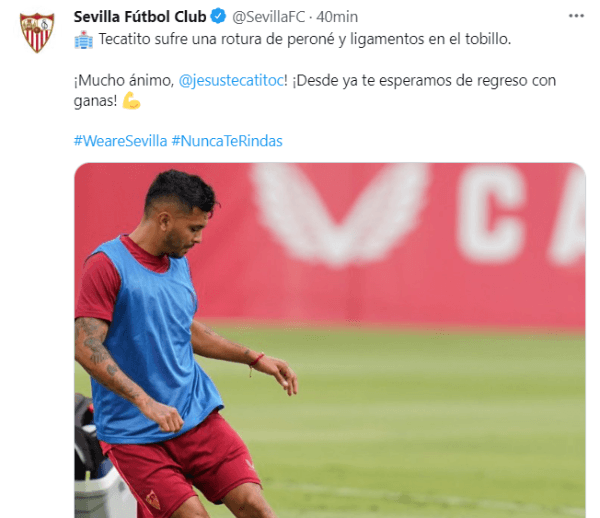Click the white letter C on the banner
600x518 pixels.
pyautogui.click(x=491, y=213)
